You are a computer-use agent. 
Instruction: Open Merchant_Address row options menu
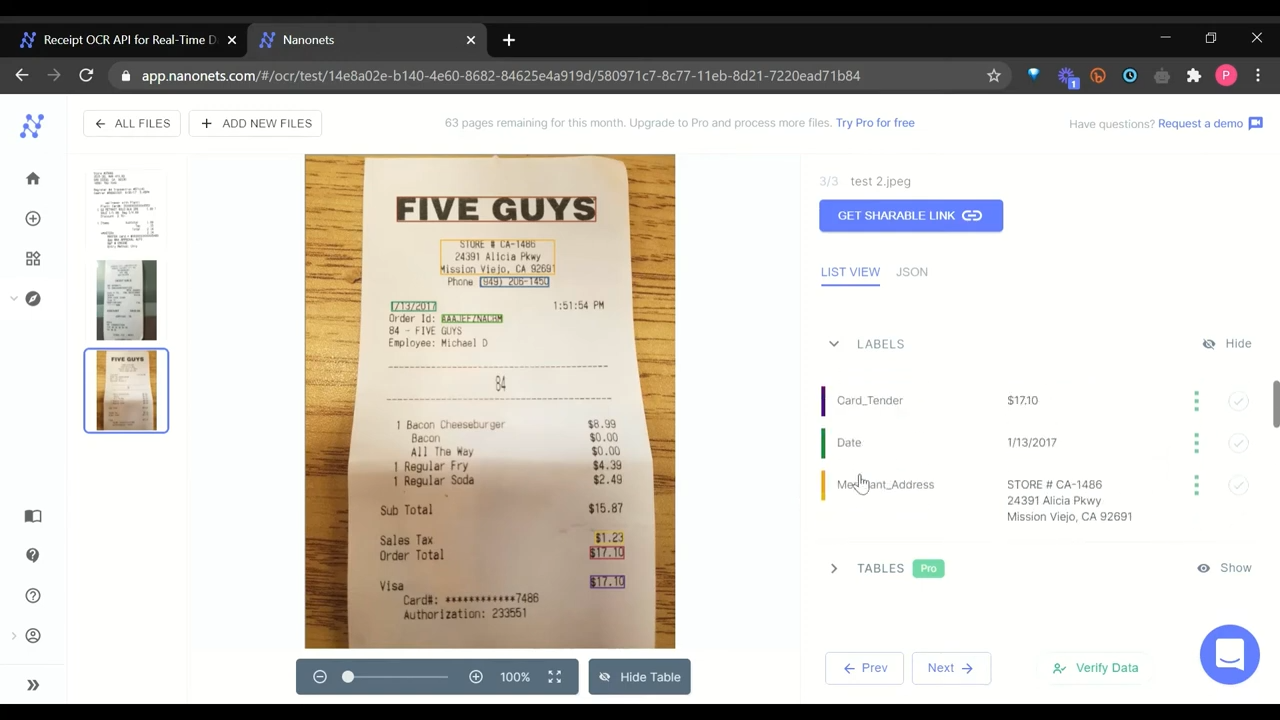click(x=1196, y=484)
